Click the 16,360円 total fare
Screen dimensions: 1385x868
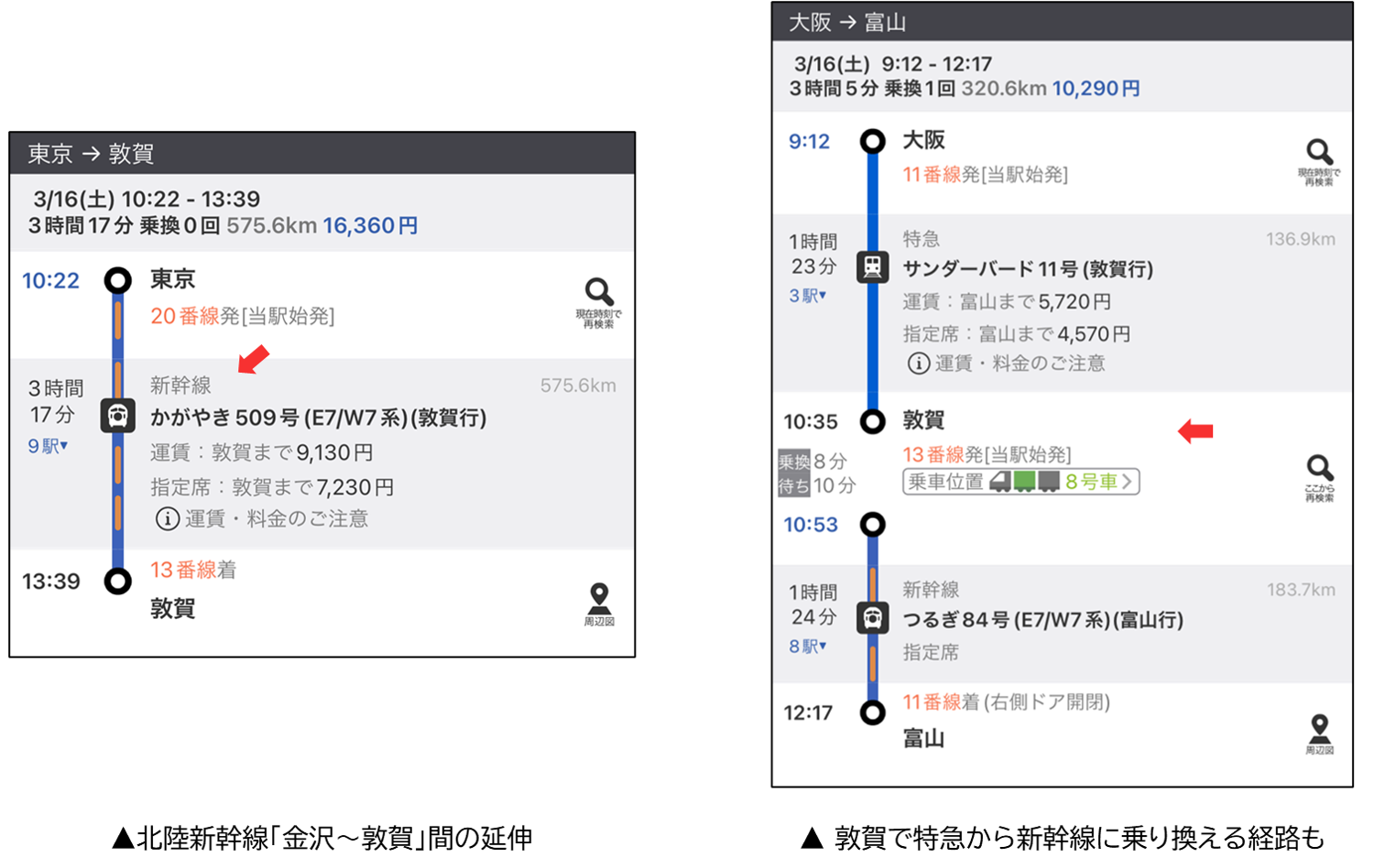[x=370, y=225]
